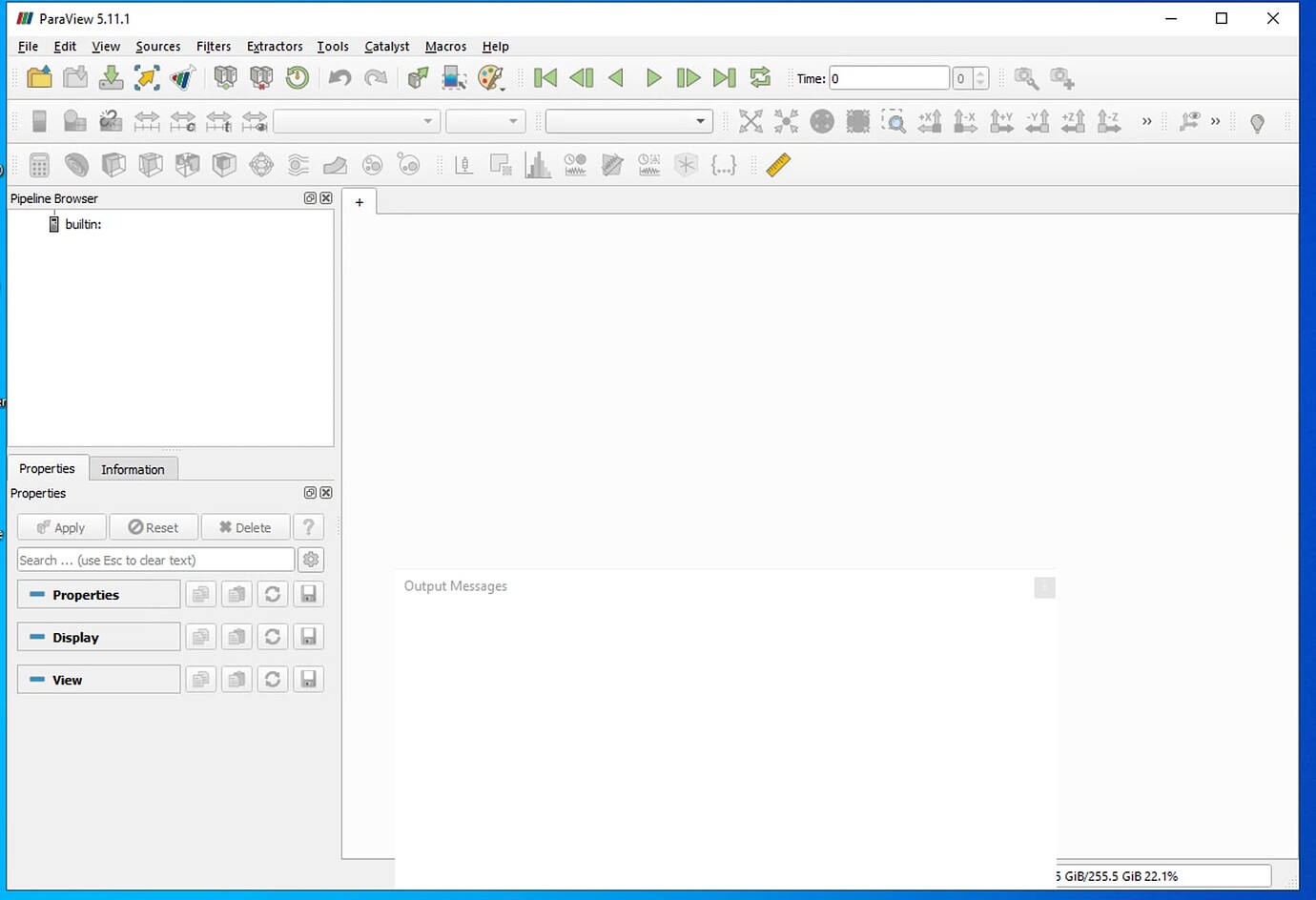Viewport: 1316px width, 900px height.
Task: Click inside the Time input field
Action: tap(887, 77)
